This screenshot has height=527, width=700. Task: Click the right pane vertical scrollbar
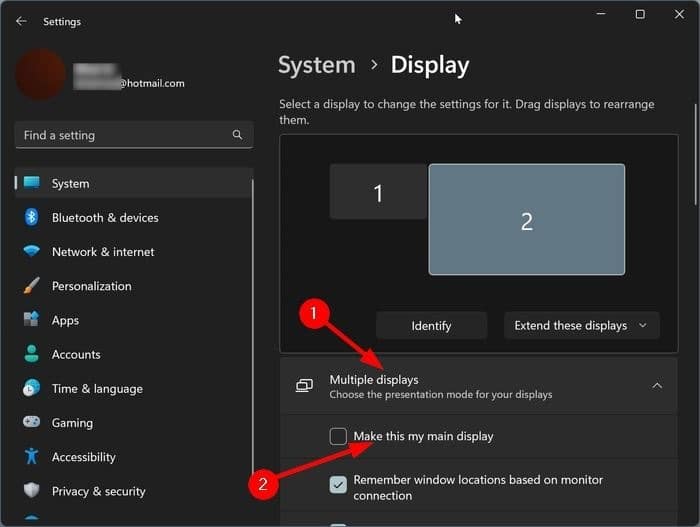point(695,154)
